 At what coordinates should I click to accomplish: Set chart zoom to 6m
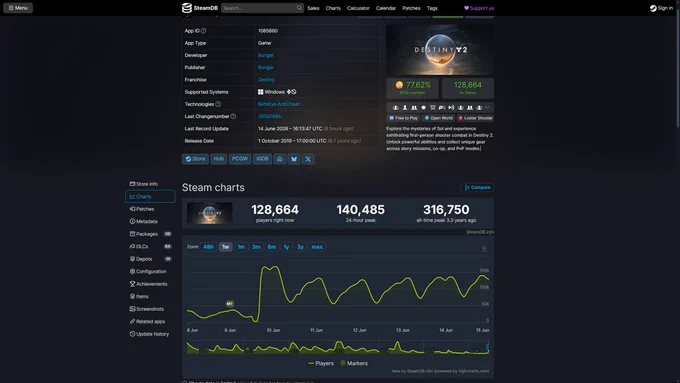[272, 247]
